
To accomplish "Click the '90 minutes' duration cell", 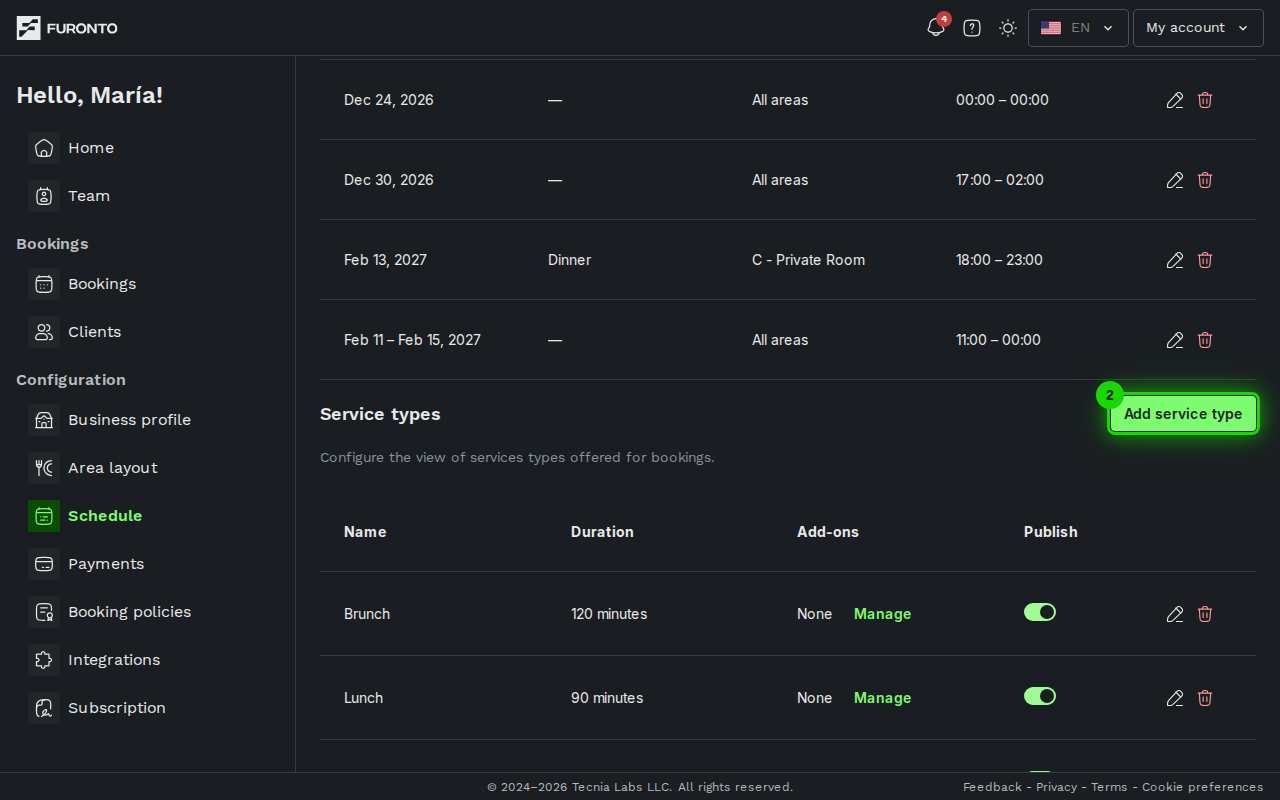I will tap(607, 698).
